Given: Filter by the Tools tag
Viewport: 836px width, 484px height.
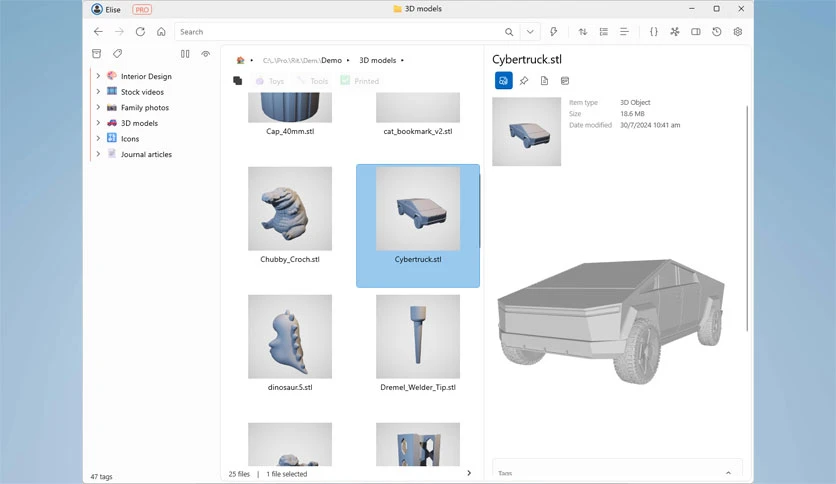Looking at the screenshot, I should [x=313, y=81].
